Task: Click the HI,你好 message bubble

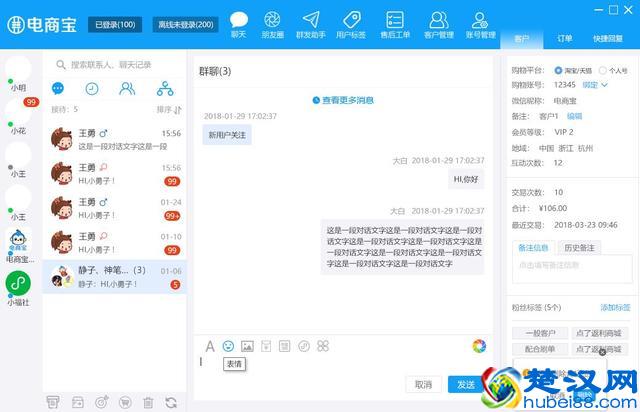Action: pos(466,179)
